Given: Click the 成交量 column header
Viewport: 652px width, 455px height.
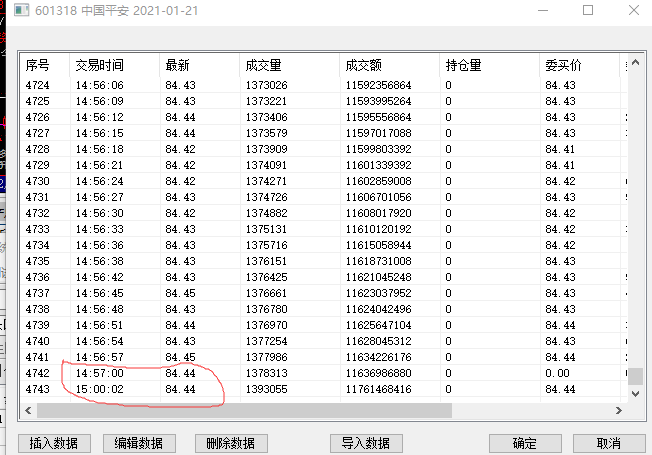Looking at the screenshot, I should (290, 65).
